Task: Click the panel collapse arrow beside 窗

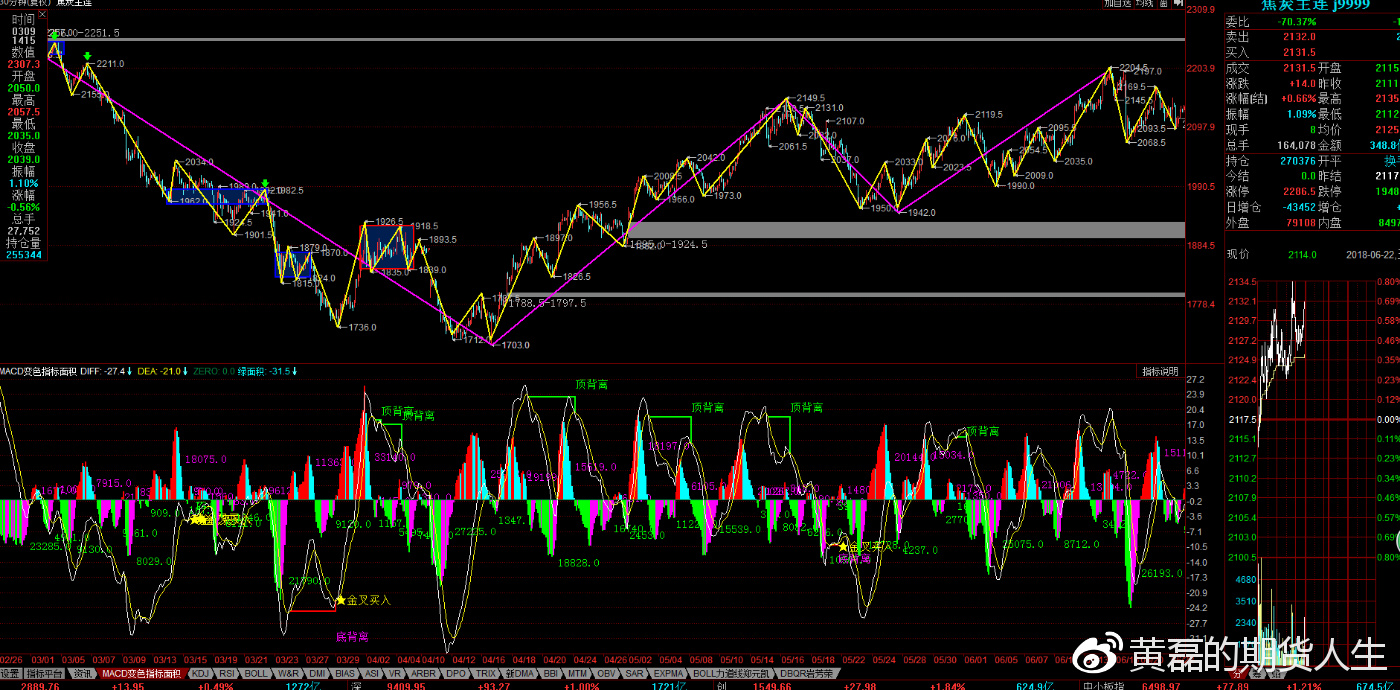Action: pyautogui.click(x=1176, y=4)
